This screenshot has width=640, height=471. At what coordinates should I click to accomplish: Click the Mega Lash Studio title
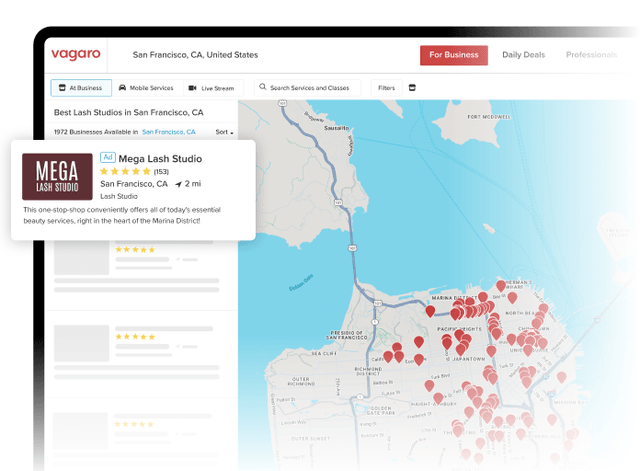(160, 159)
